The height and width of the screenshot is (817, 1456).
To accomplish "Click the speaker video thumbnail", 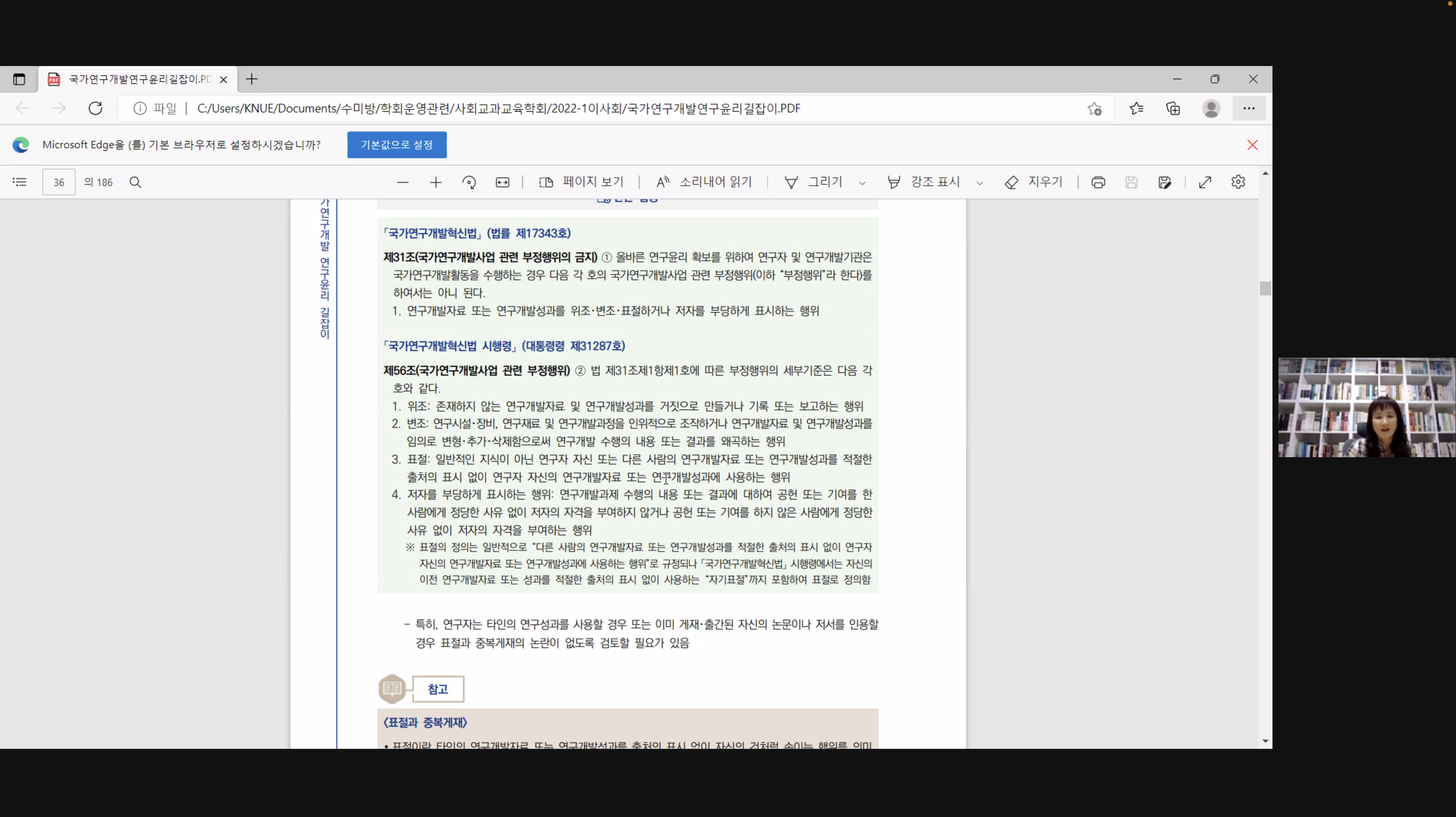I will click(x=1367, y=407).
